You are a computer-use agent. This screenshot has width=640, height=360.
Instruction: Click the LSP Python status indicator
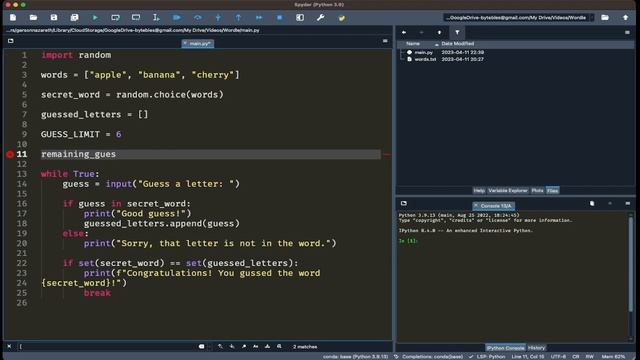click(x=487, y=357)
